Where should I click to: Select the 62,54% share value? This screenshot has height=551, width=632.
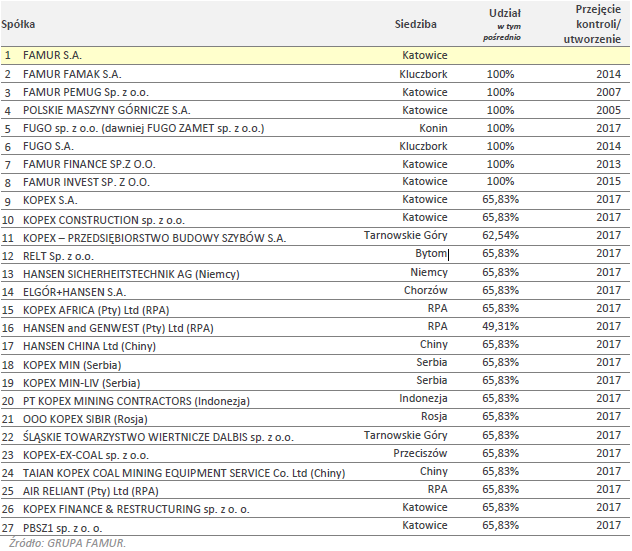click(x=501, y=235)
